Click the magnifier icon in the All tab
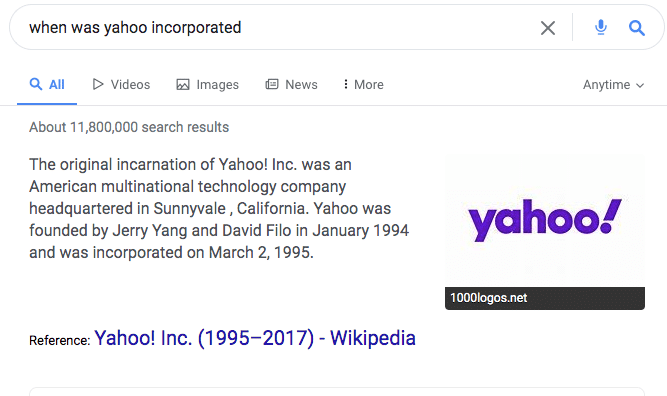This screenshot has width=667, height=396. tap(36, 84)
